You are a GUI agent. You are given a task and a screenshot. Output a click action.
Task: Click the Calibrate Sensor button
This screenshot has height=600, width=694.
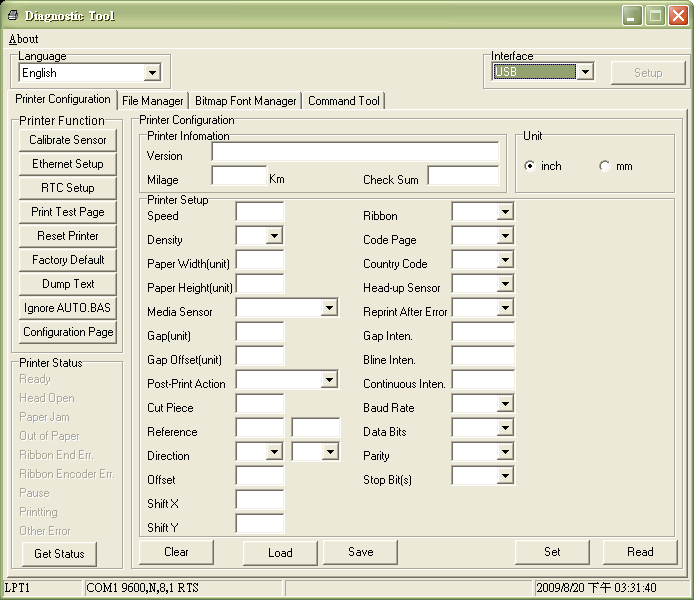click(x=68, y=140)
